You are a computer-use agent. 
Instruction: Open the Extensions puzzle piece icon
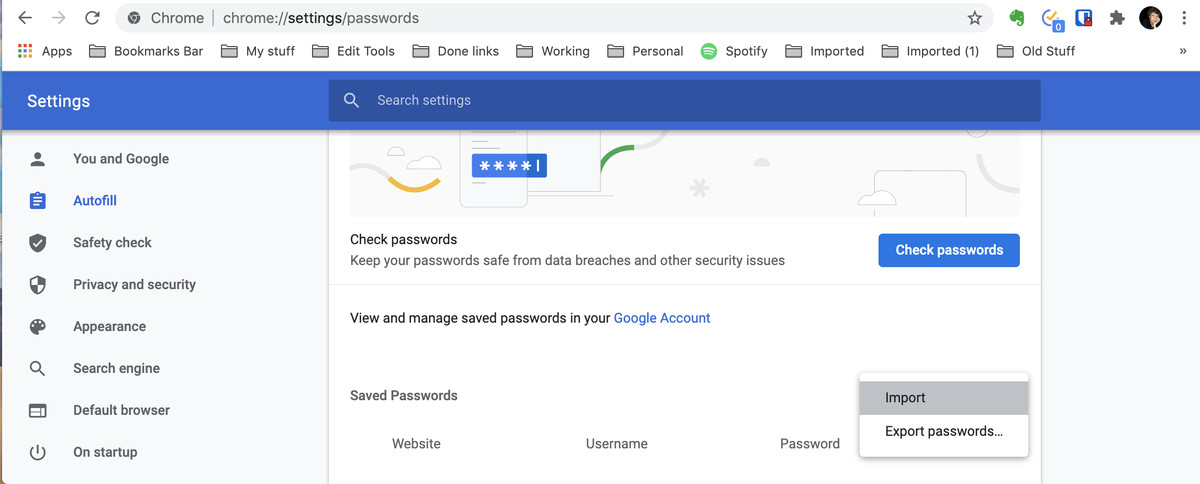(x=1117, y=18)
